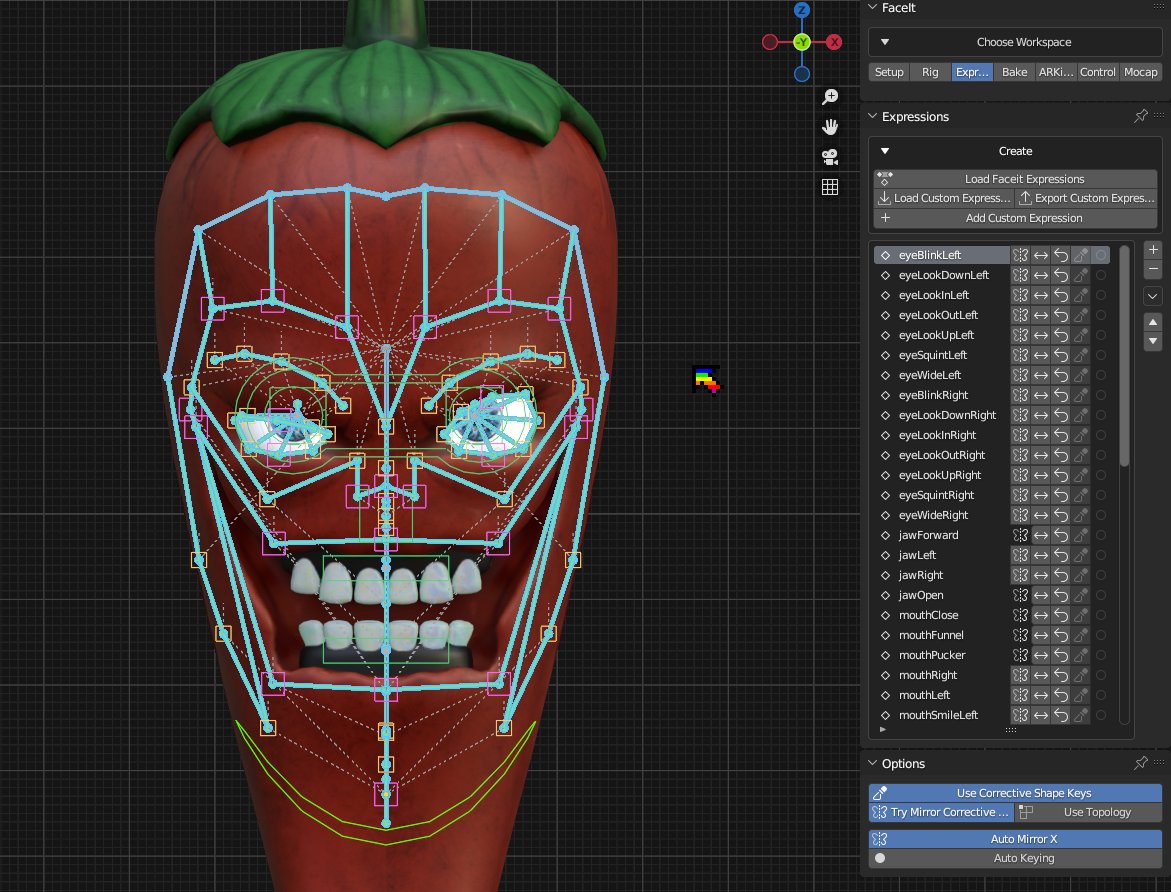Click the zoom magnifier viewport icon
The image size is (1171, 892).
pos(830,97)
